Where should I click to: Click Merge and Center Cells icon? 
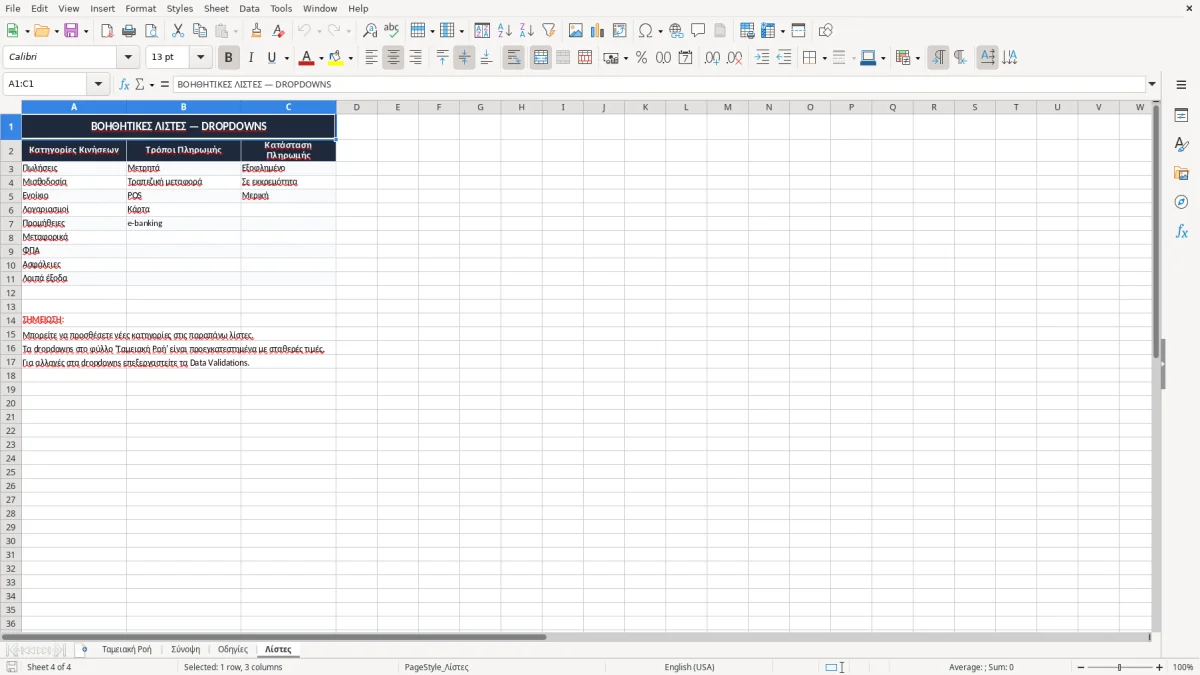[x=541, y=58]
